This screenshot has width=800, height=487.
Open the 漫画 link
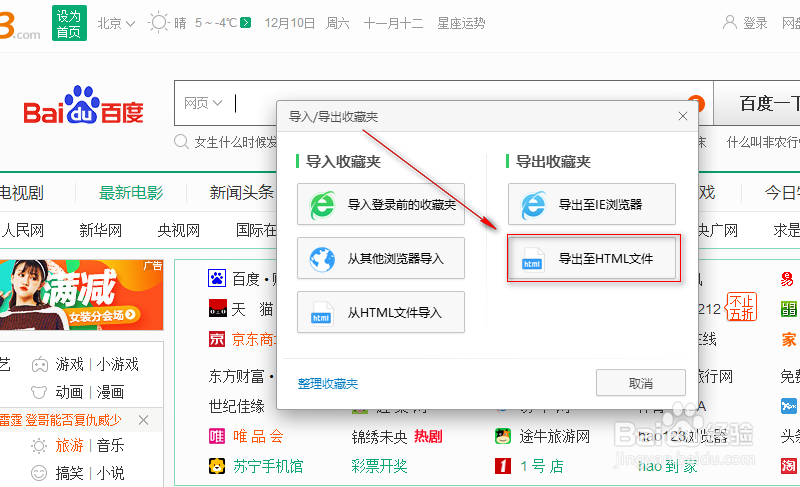tap(110, 392)
